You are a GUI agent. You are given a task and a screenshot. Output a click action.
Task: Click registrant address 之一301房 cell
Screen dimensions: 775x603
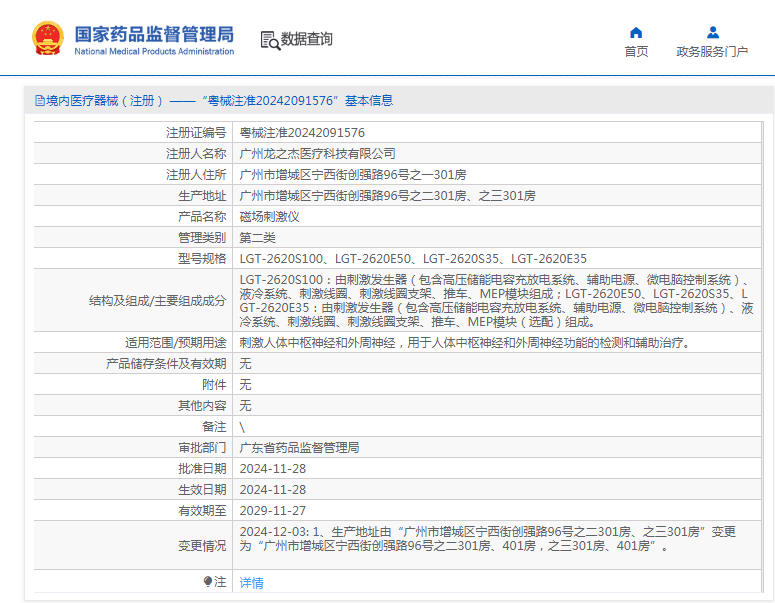353,174
